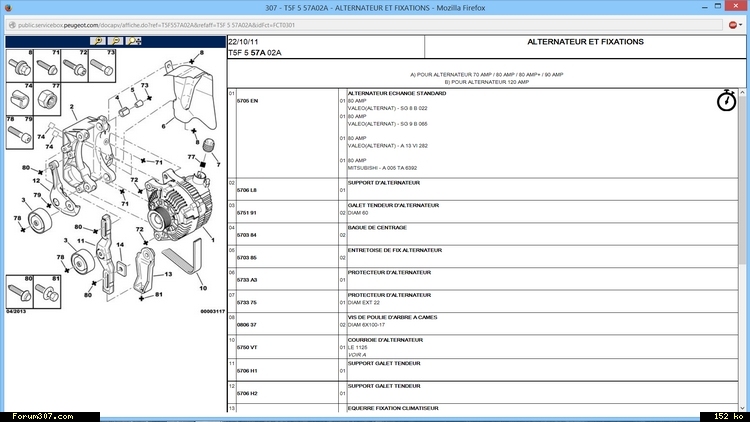Viewport: 750px width, 422px height.
Task: Click part reference 5750 VT
Action: [x=246, y=347]
